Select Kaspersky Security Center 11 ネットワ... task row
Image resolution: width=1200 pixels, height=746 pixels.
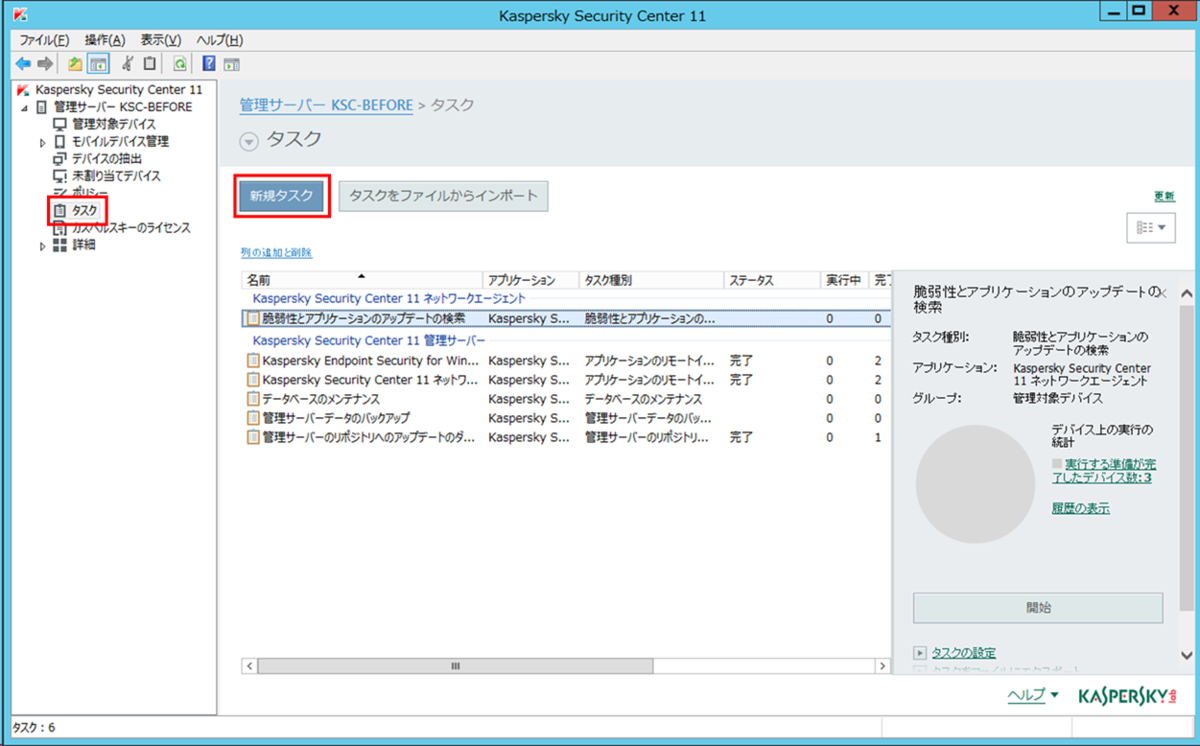tap(566, 380)
